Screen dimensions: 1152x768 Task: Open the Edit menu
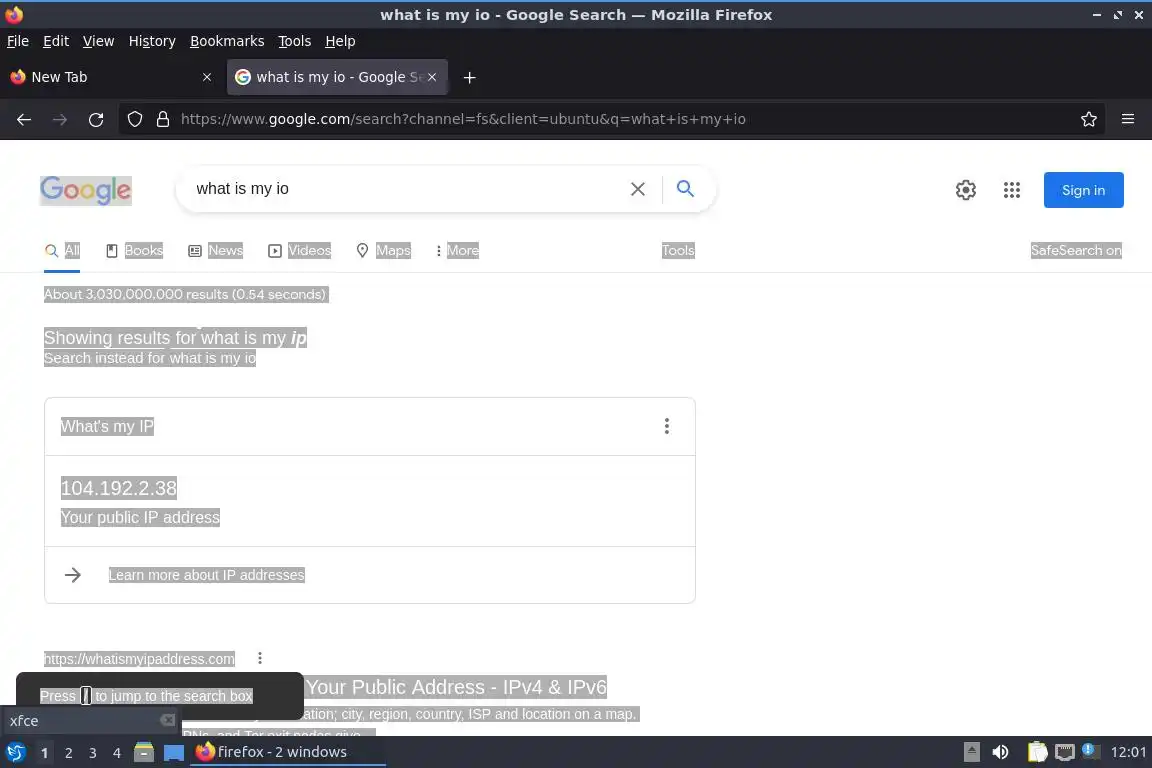pos(56,41)
